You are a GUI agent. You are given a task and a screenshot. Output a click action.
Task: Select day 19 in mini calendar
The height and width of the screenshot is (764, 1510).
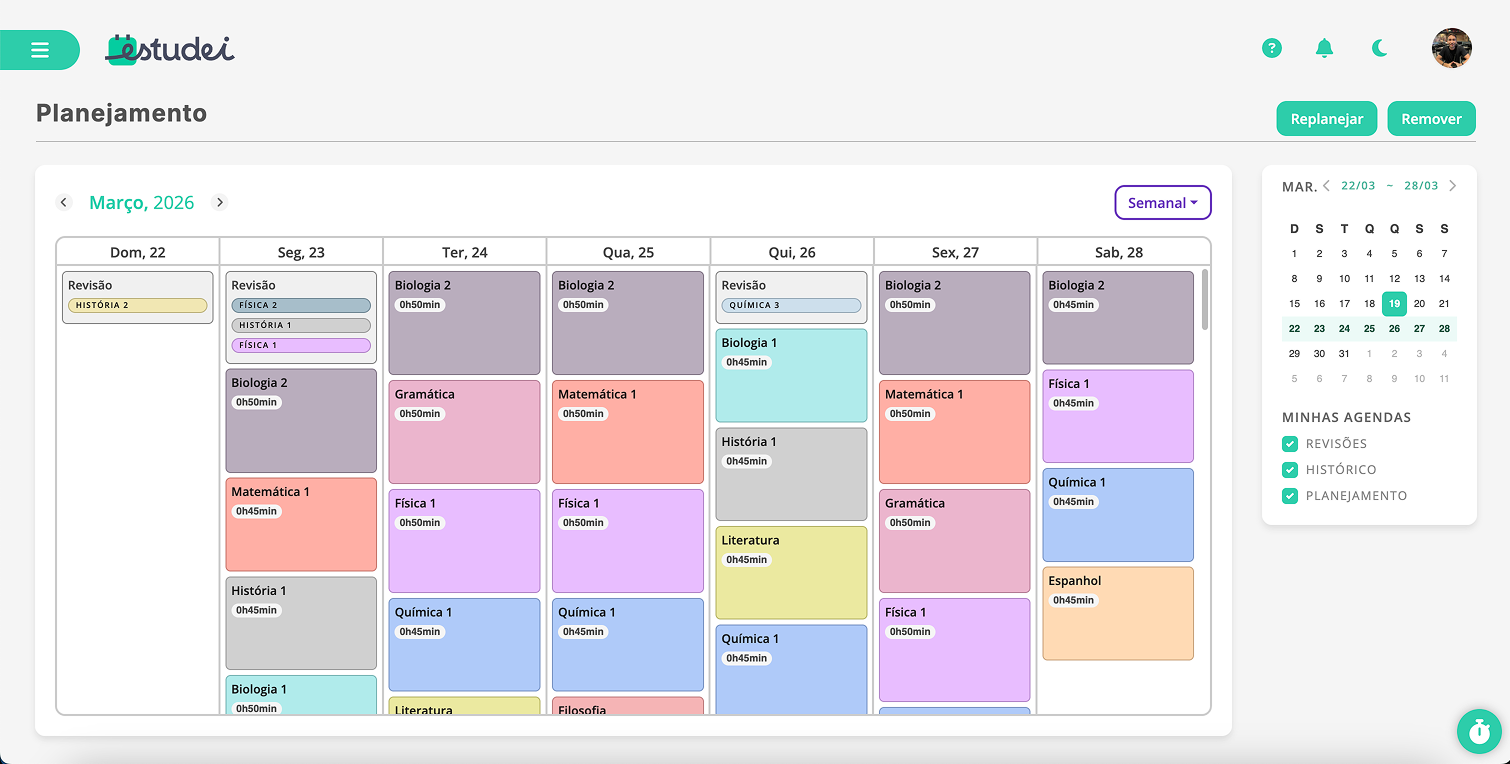pos(1394,304)
